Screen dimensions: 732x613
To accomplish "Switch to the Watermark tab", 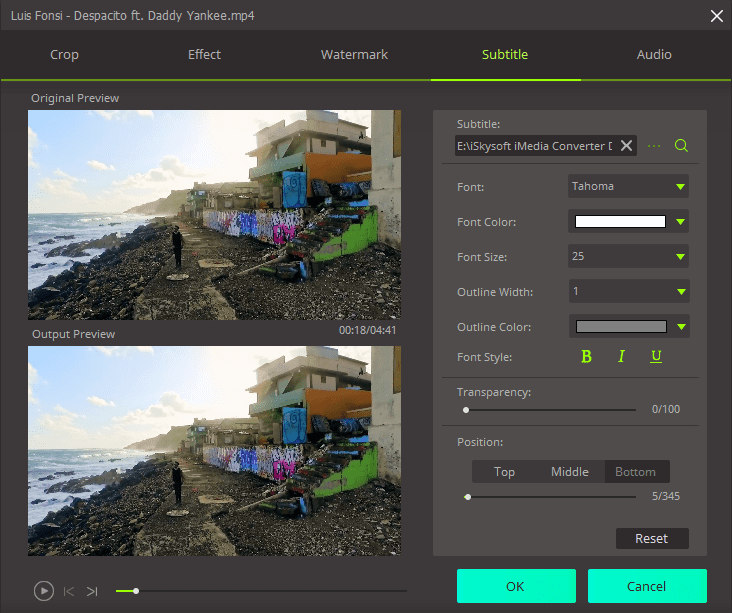I will tap(354, 55).
